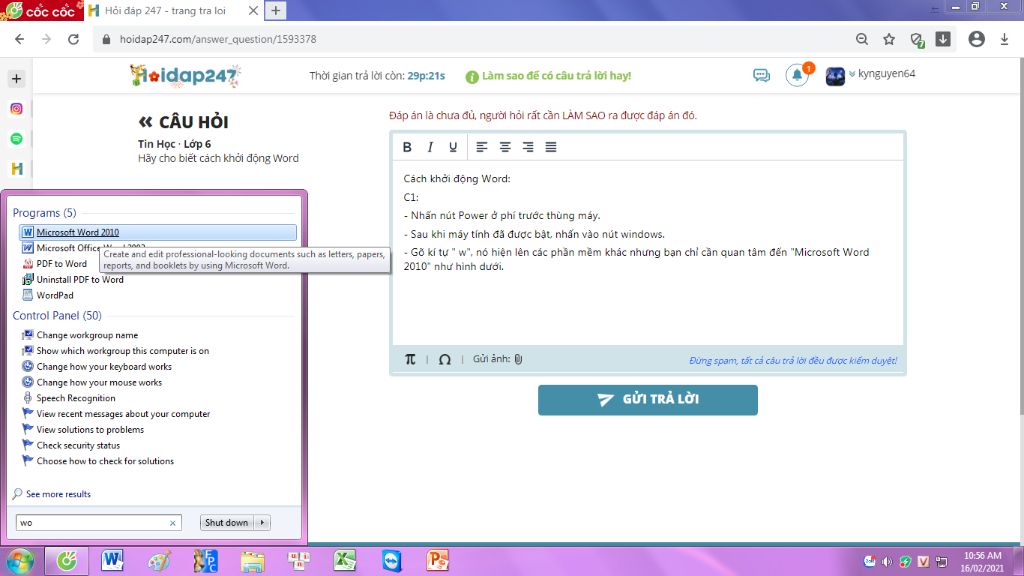
Task: Select Uninstall PDF to Word result
Action: click(80, 280)
